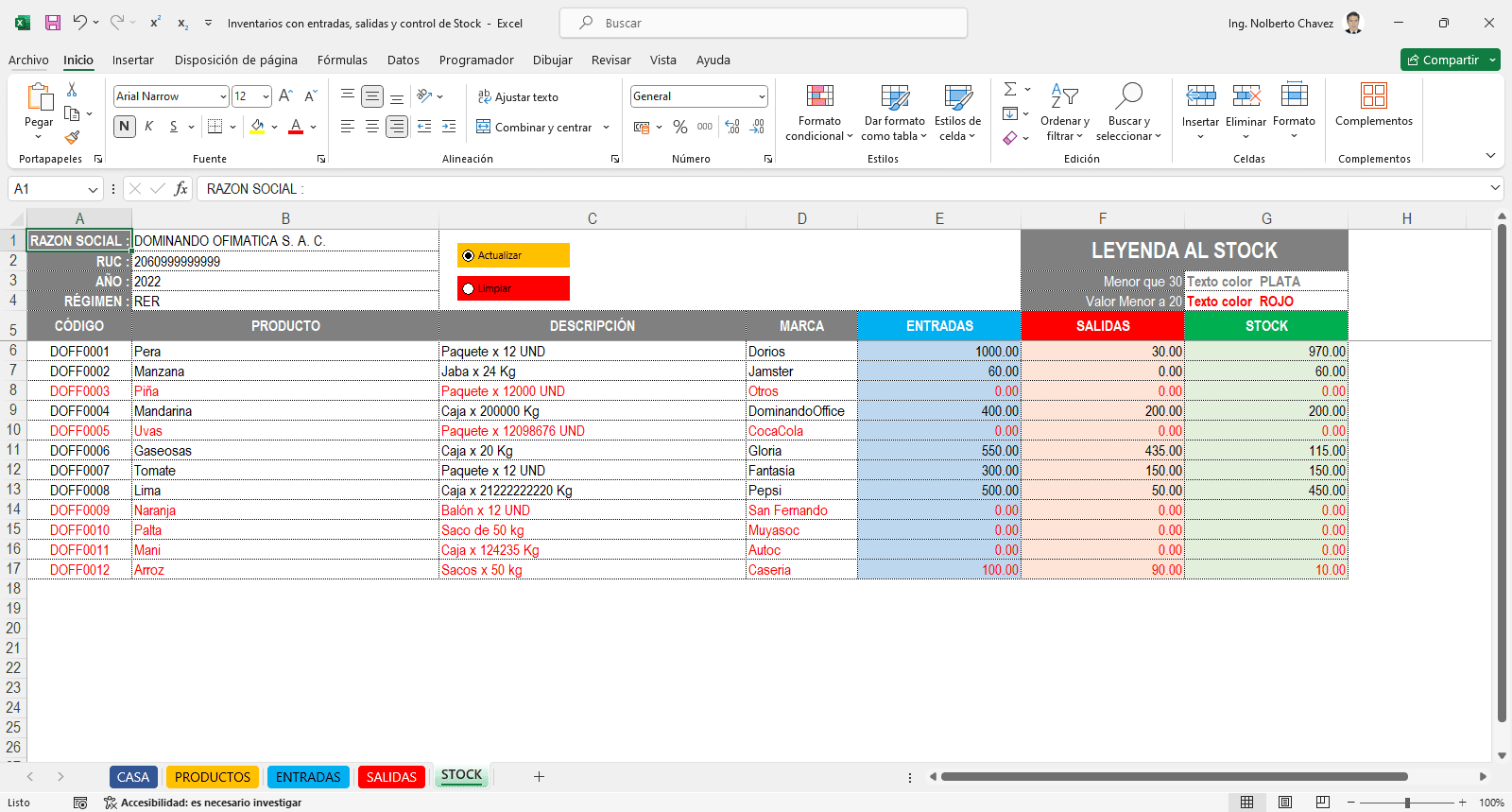1512x812 pixels.
Task: Click Combinar y centrar button
Action: coord(535,127)
